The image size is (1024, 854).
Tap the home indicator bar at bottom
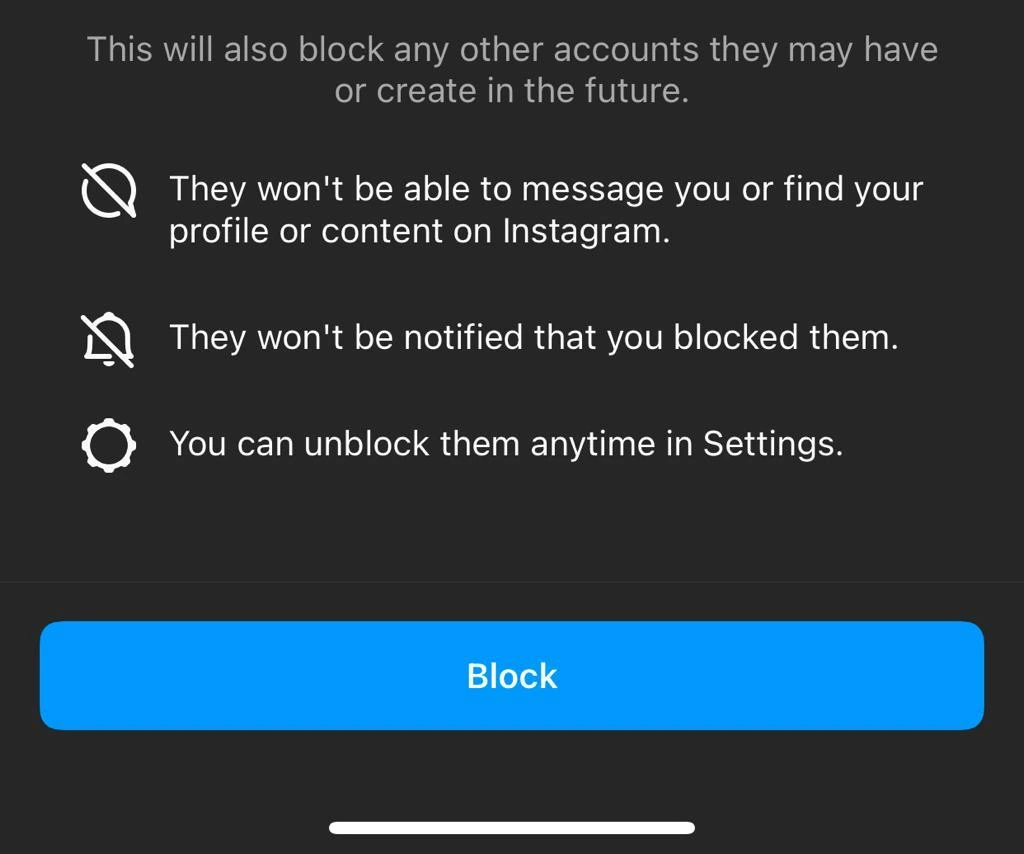click(512, 828)
